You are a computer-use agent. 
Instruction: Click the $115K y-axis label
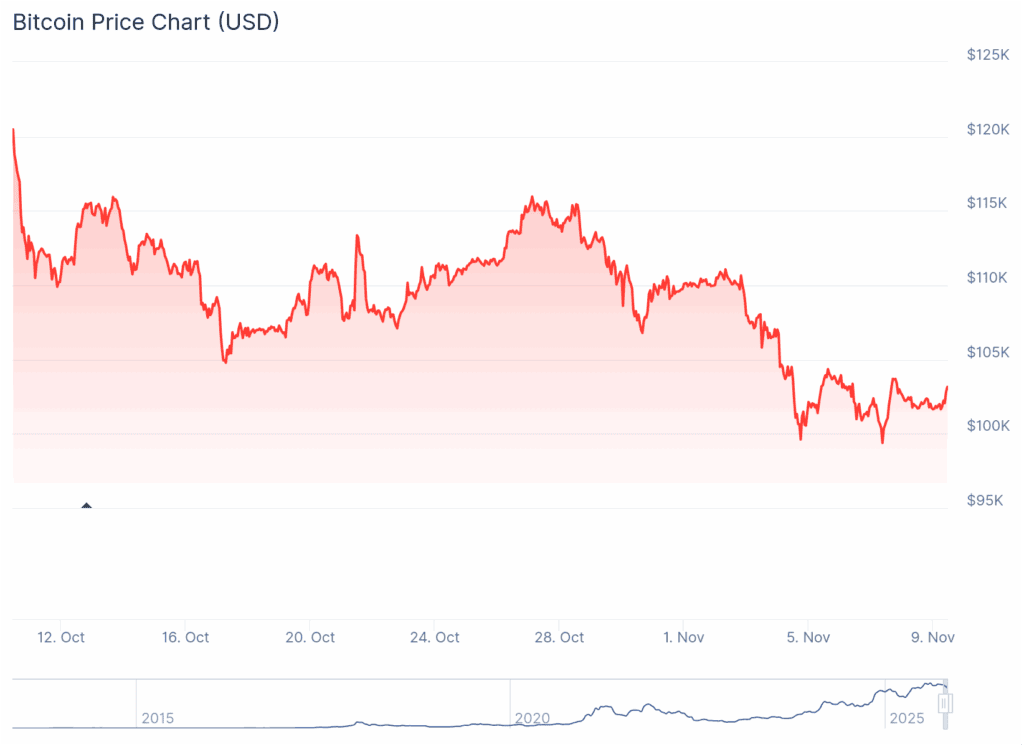pos(988,203)
